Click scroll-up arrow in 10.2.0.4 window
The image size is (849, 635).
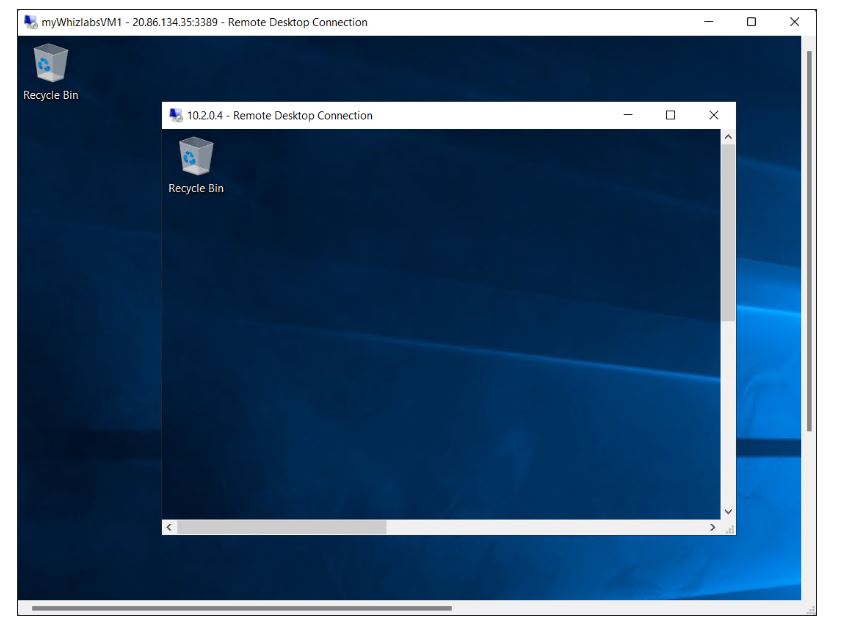click(728, 137)
